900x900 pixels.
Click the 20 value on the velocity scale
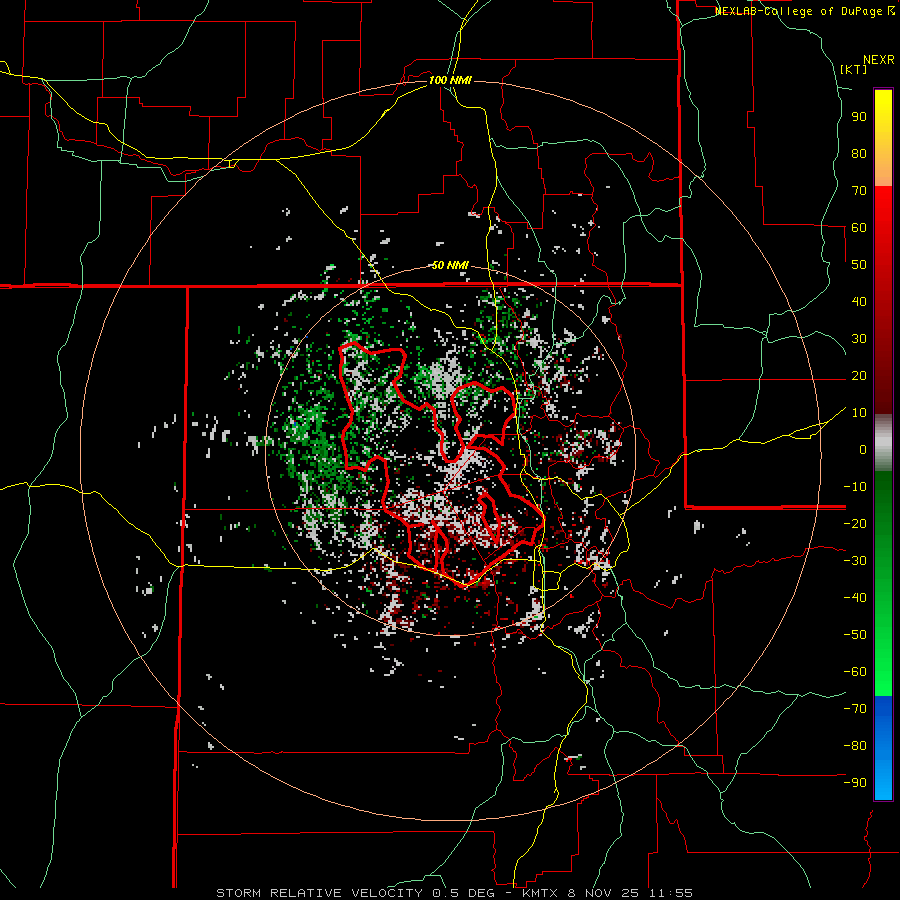[859, 375]
